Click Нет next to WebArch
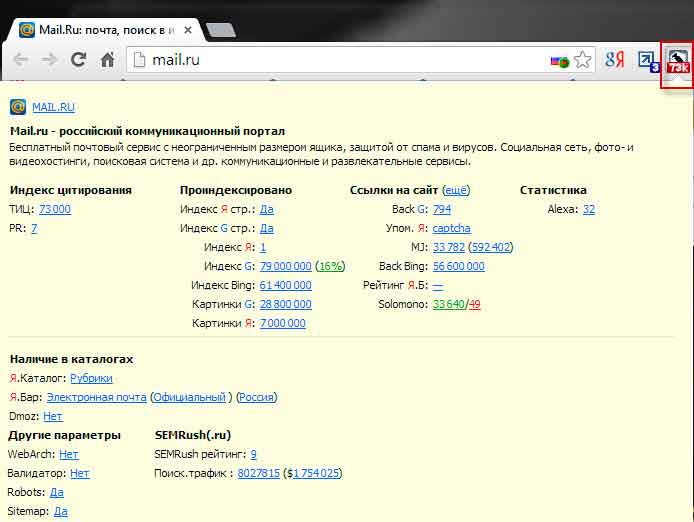 (x=69, y=454)
